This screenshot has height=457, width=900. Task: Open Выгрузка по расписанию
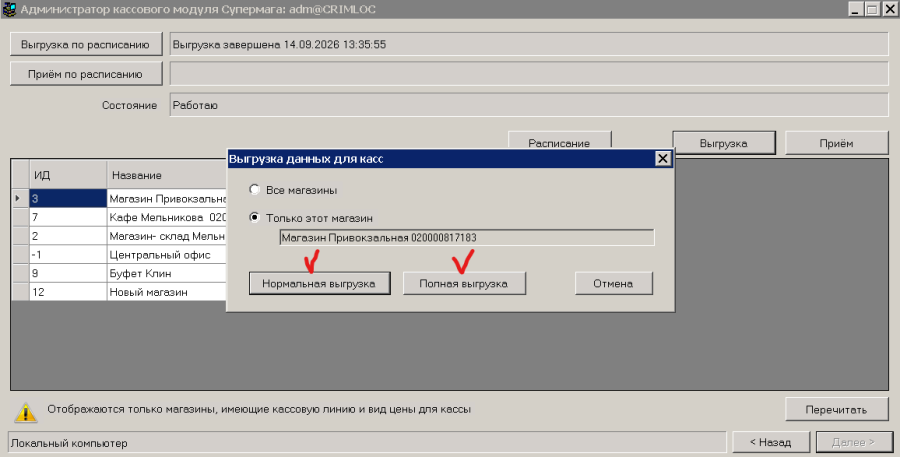coord(86,44)
